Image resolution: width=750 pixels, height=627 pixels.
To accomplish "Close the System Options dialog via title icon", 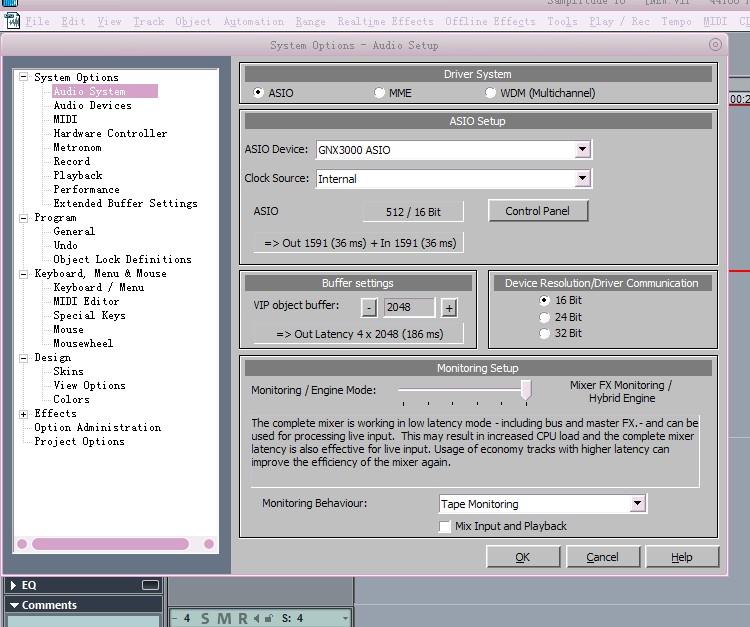I will click(715, 44).
